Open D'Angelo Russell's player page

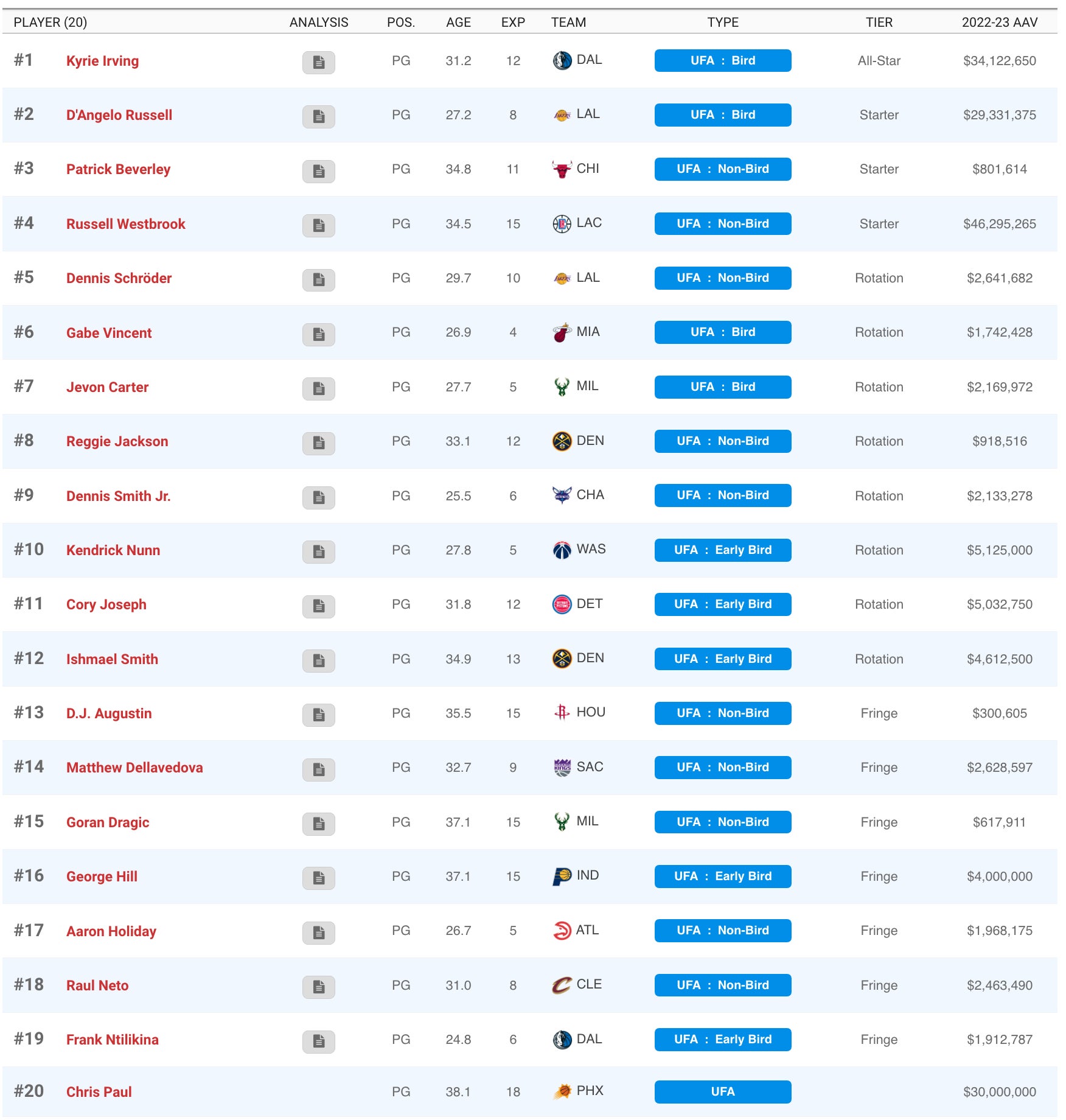[119, 115]
